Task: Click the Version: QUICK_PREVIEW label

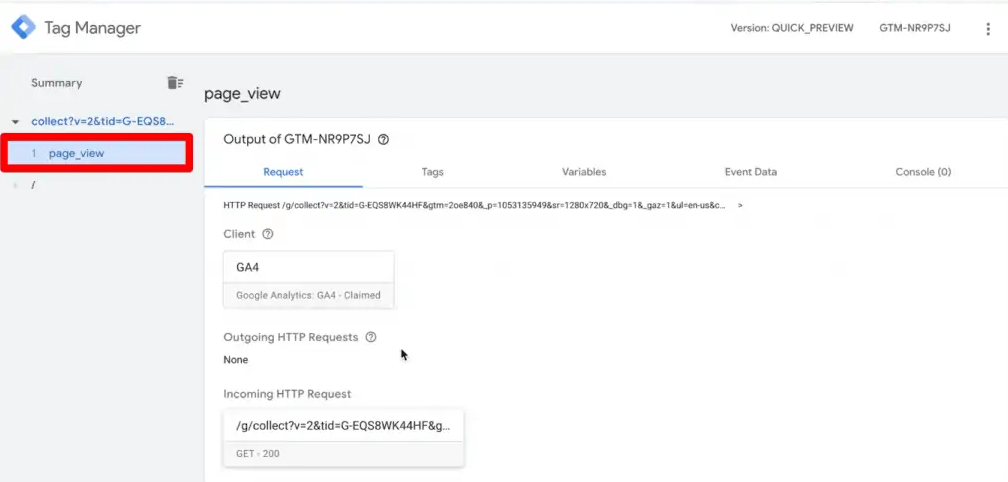Action: (792, 28)
